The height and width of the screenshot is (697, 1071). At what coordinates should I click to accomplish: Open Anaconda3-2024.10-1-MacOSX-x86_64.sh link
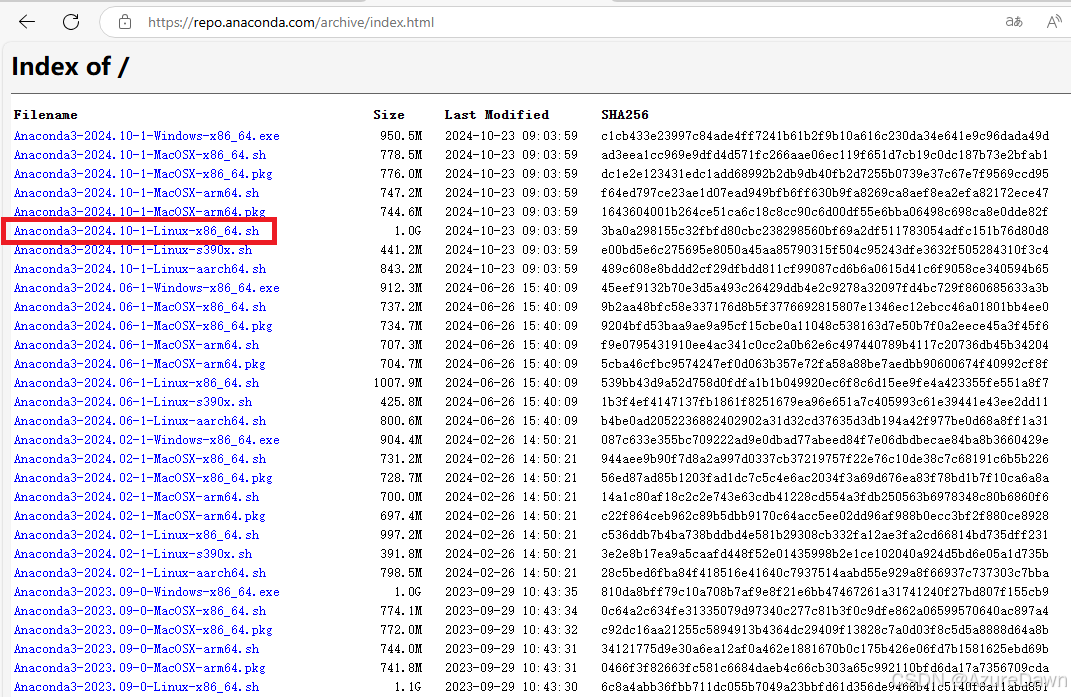(x=140, y=155)
